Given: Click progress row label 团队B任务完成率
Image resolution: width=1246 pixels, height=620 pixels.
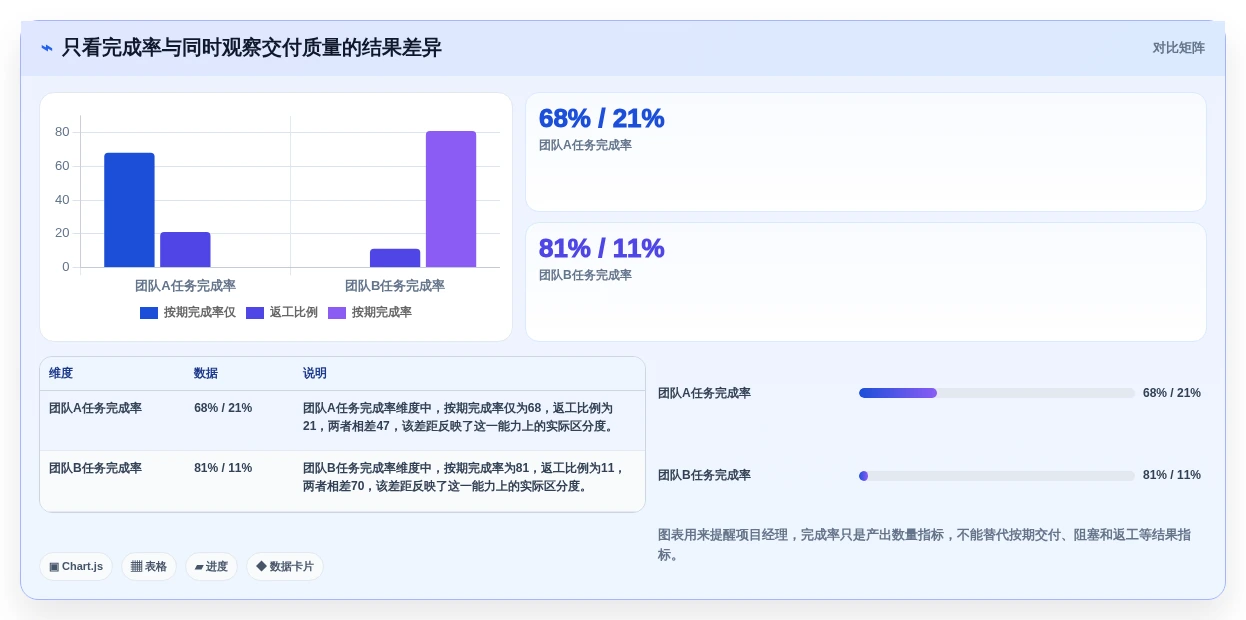Looking at the screenshot, I should (x=704, y=475).
